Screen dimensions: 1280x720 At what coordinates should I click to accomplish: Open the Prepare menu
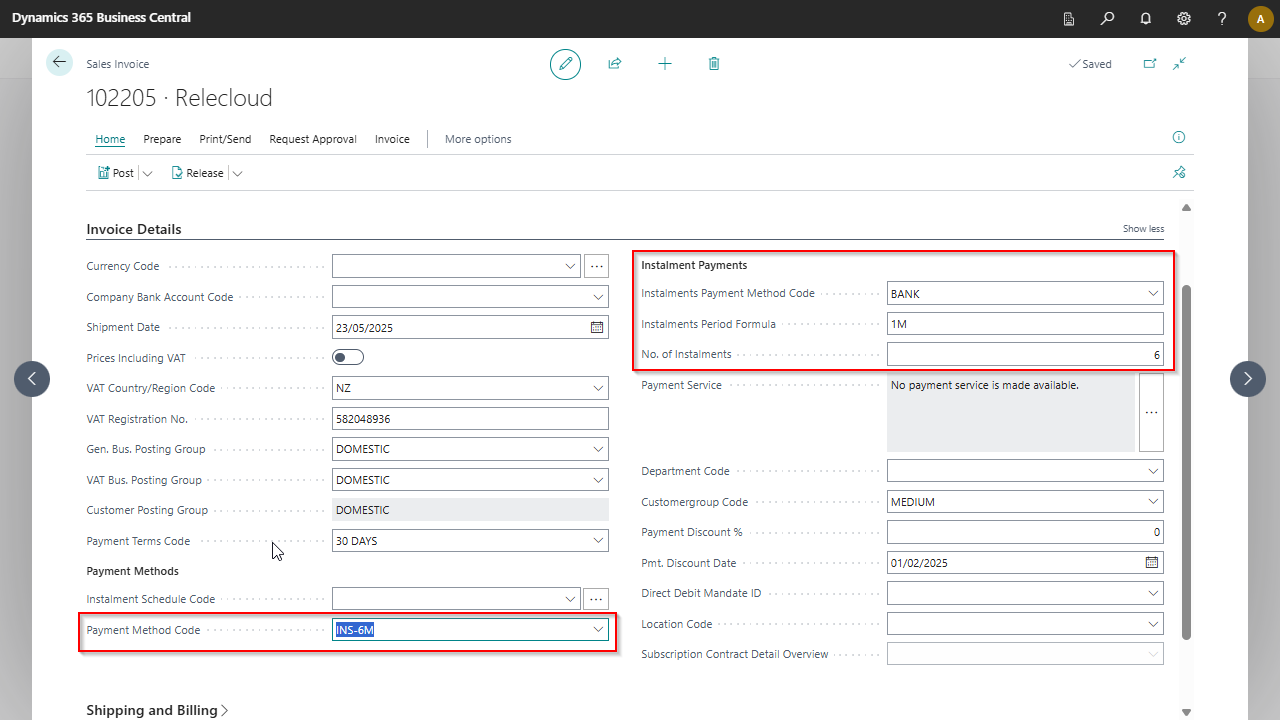point(162,139)
